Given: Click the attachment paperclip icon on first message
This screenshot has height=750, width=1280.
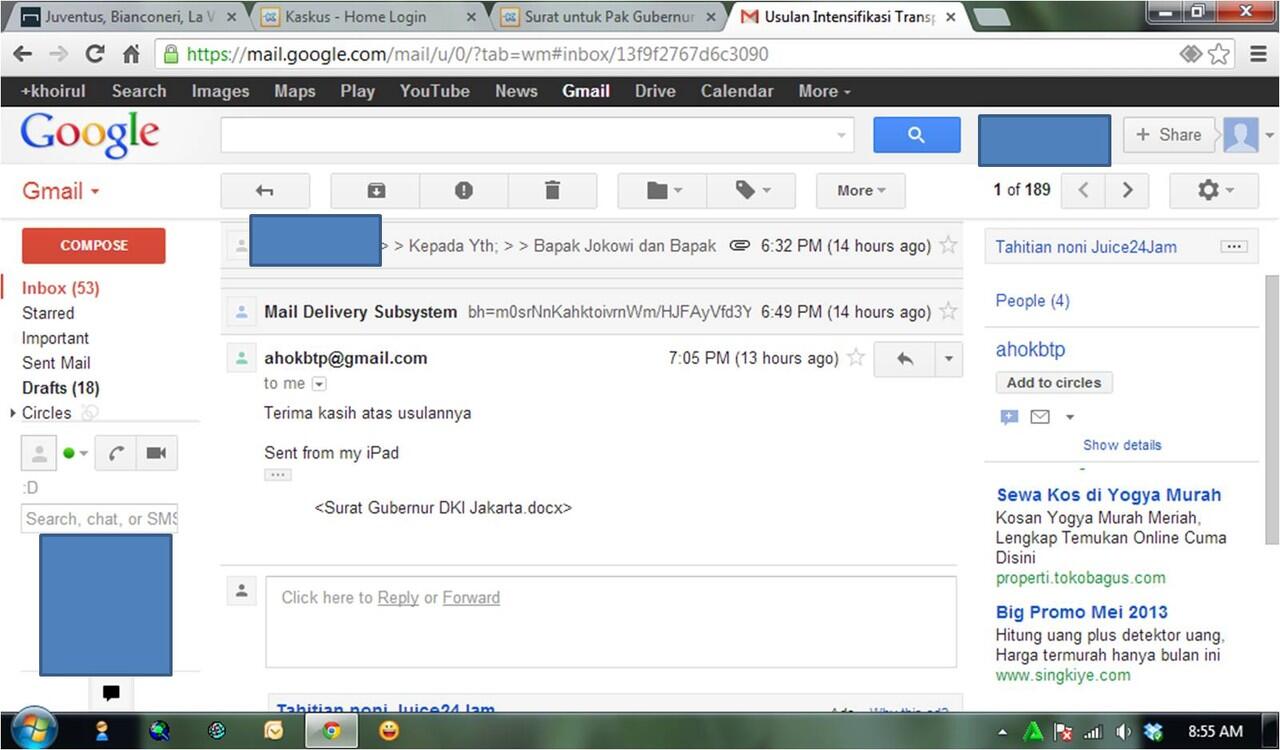Looking at the screenshot, I should 740,245.
